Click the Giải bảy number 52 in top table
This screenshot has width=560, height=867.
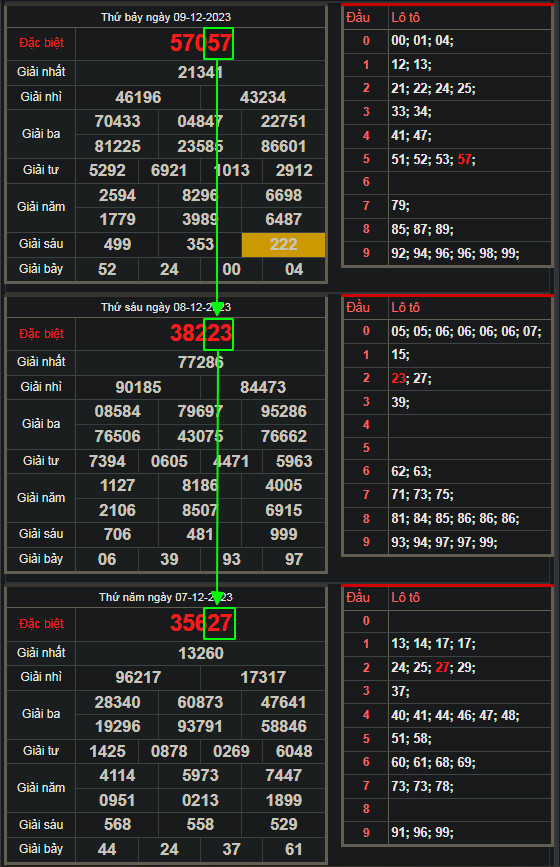107,269
